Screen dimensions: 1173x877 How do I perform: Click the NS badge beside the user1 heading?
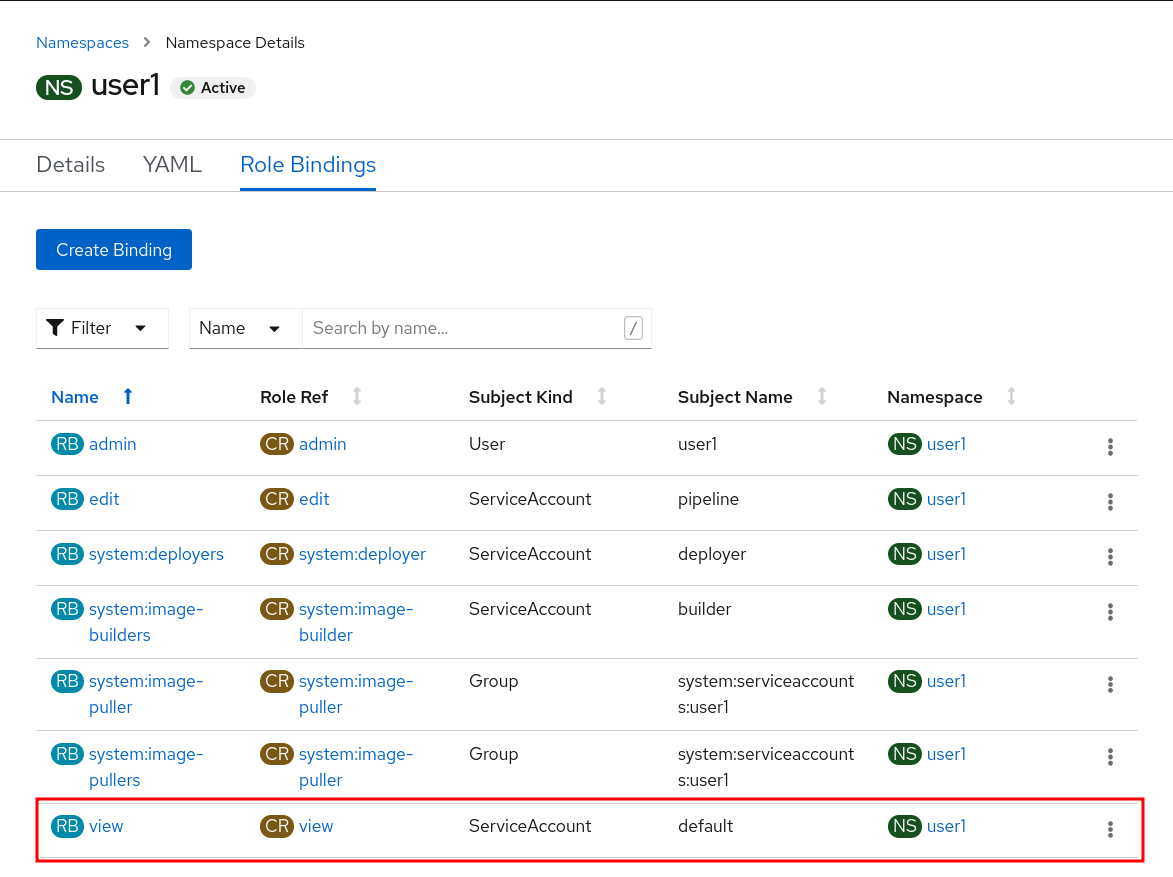[x=58, y=87]
